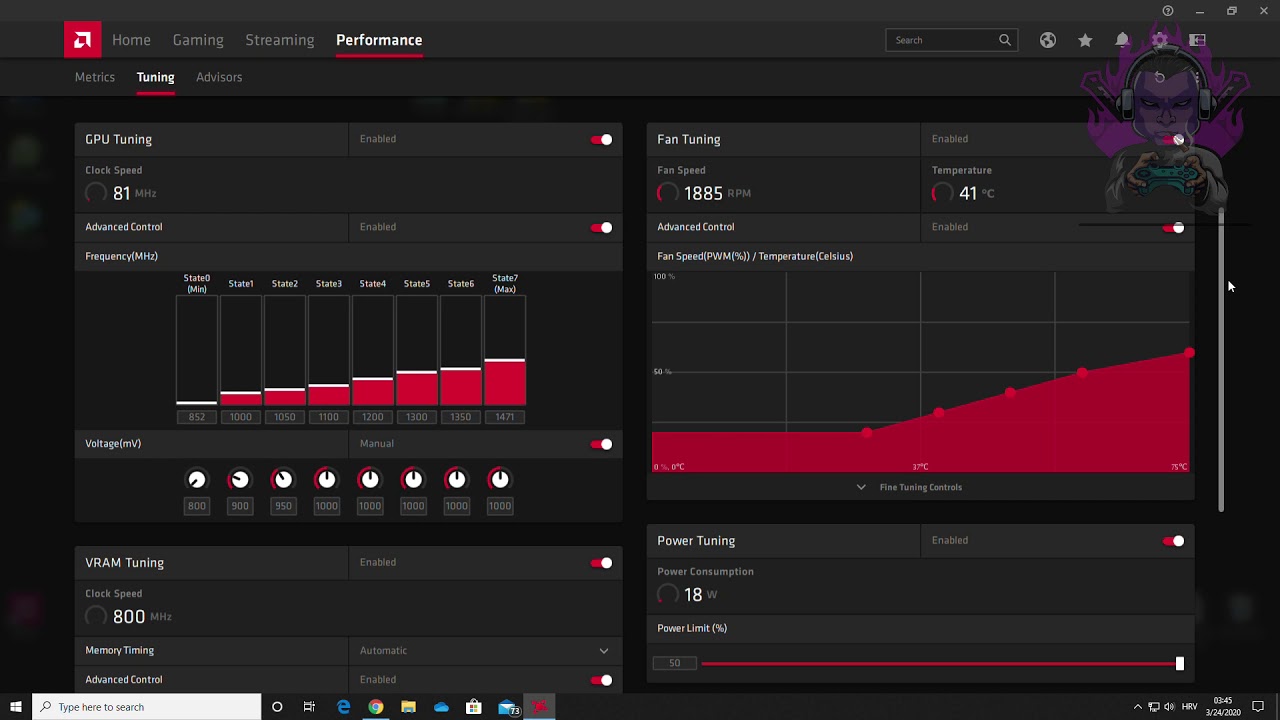
Task: Click the State7 frequency value 1471
Action: click(505, 417)
